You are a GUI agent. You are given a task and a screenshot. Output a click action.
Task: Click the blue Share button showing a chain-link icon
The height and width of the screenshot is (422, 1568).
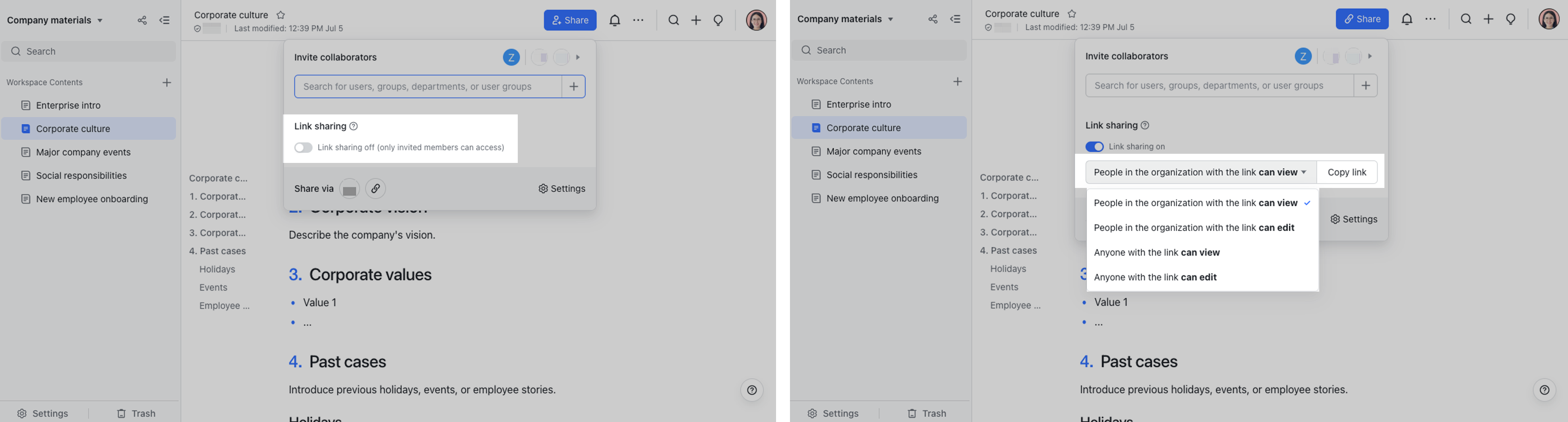click(x=1362, y=19)
